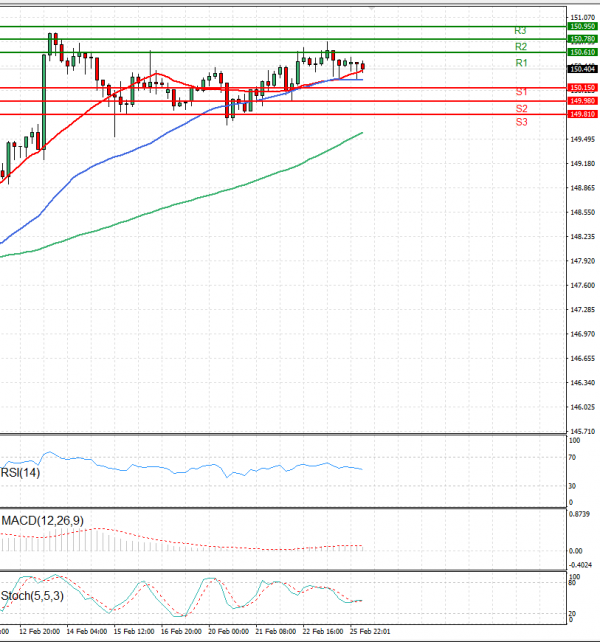Click the 15 Feb 12:00 time label
This screenshot has height=642, width=600.
coord(134,631)
